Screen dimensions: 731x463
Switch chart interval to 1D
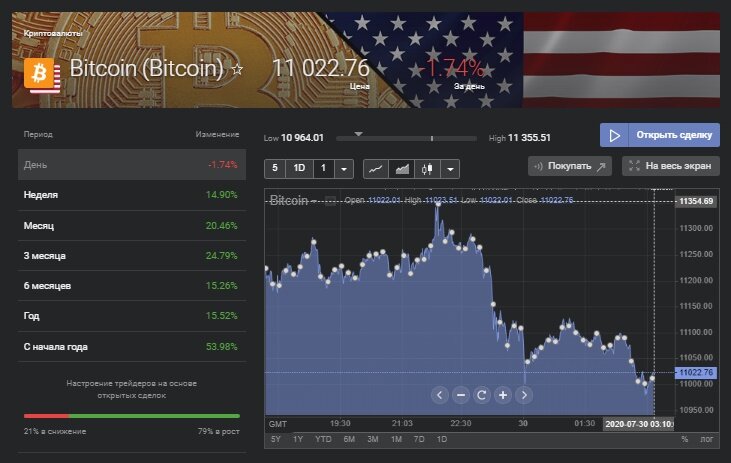click(x=299, y=169)
